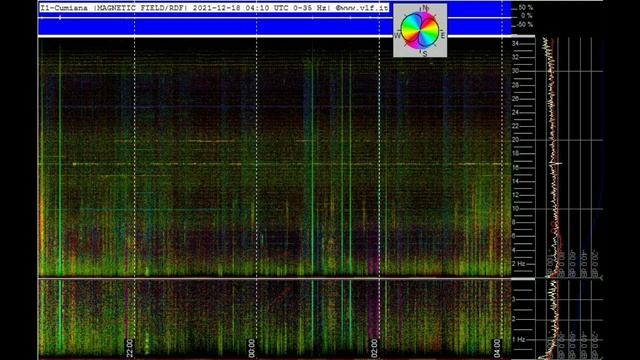Click the 6 frequency axis label
Viewport: 640px width, 360px height.
point(513,236)
